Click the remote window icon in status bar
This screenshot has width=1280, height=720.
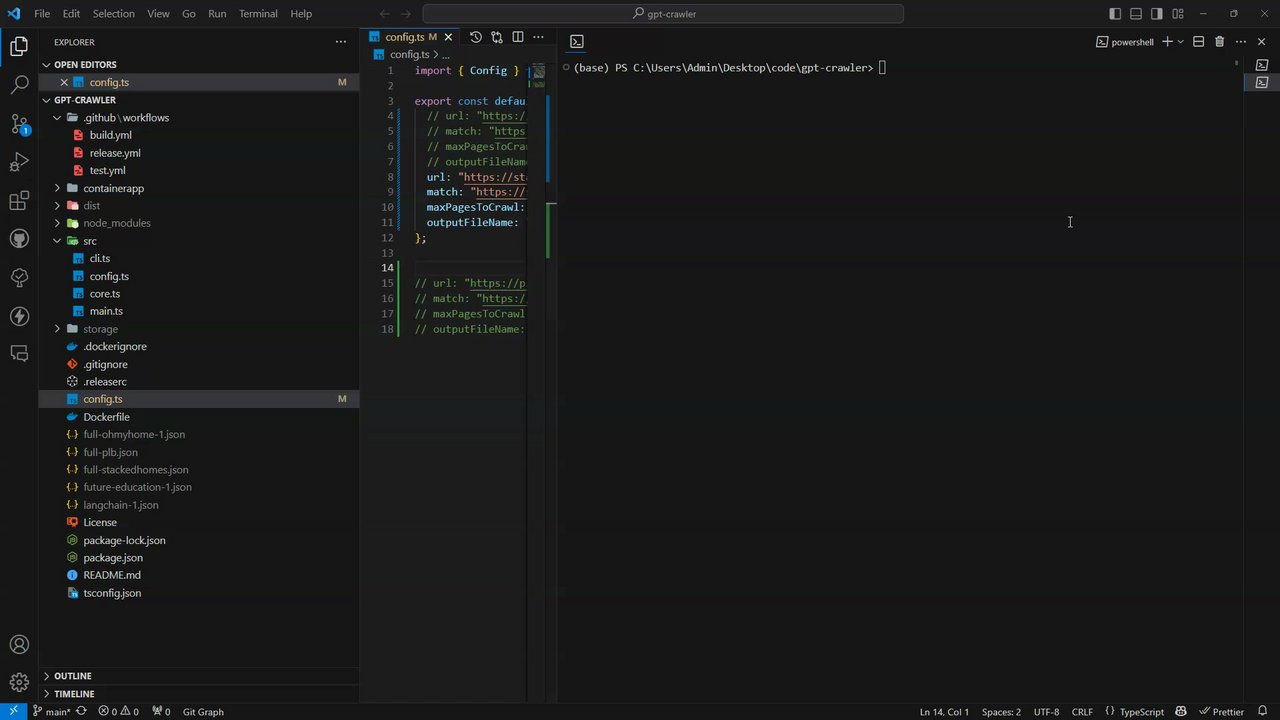pyautogui.click(x=13, y=711)
